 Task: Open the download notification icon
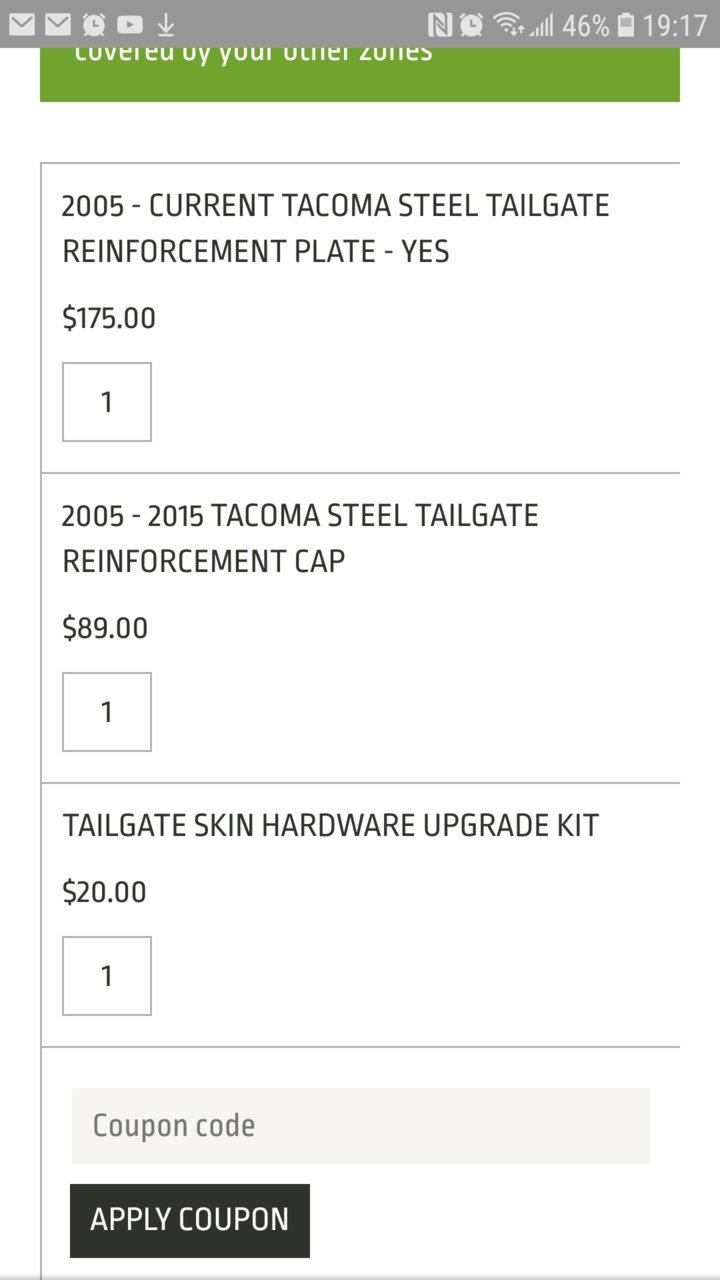point(166,24)
